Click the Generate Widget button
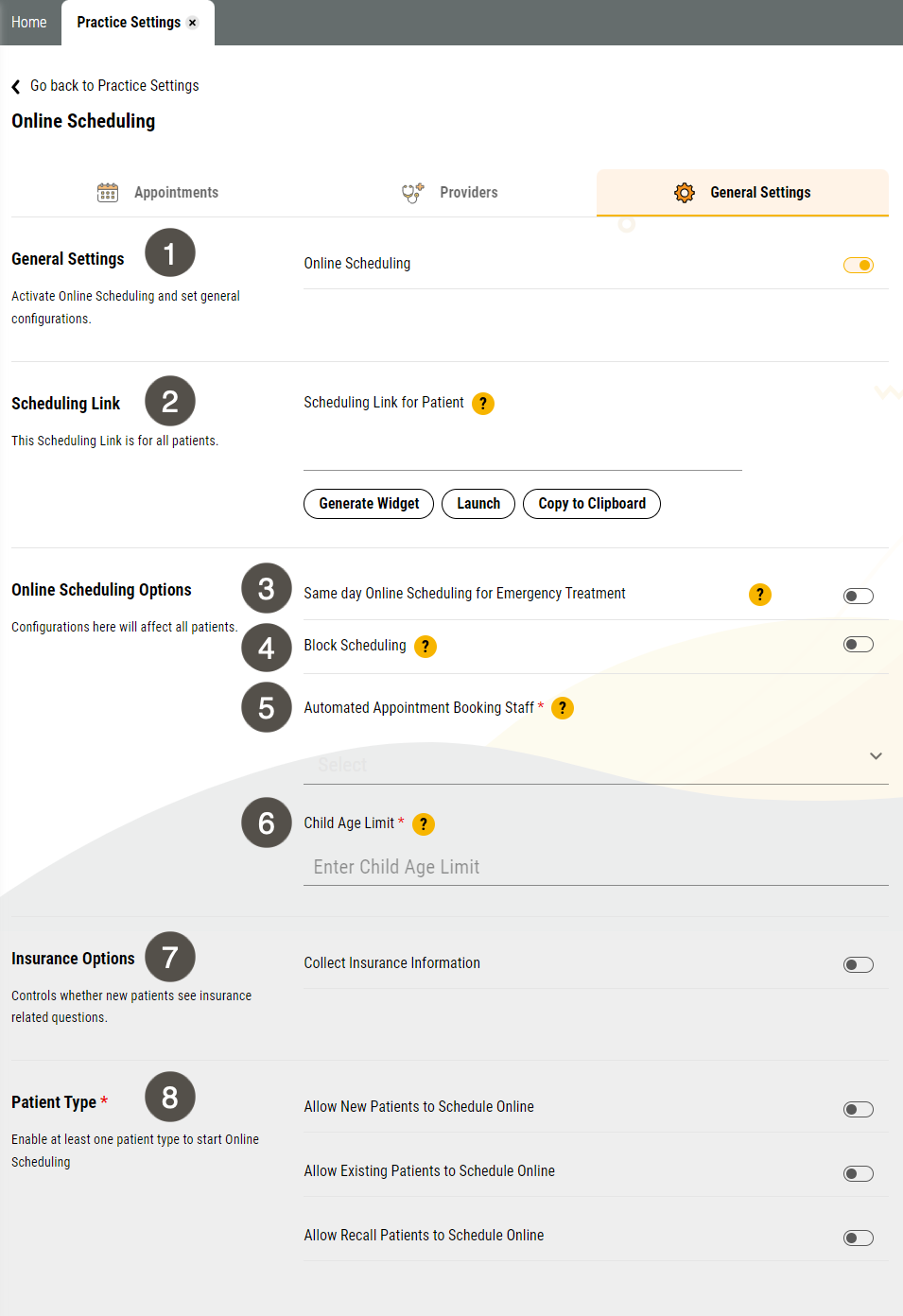The image size is (903, 1316). point(369,504)
